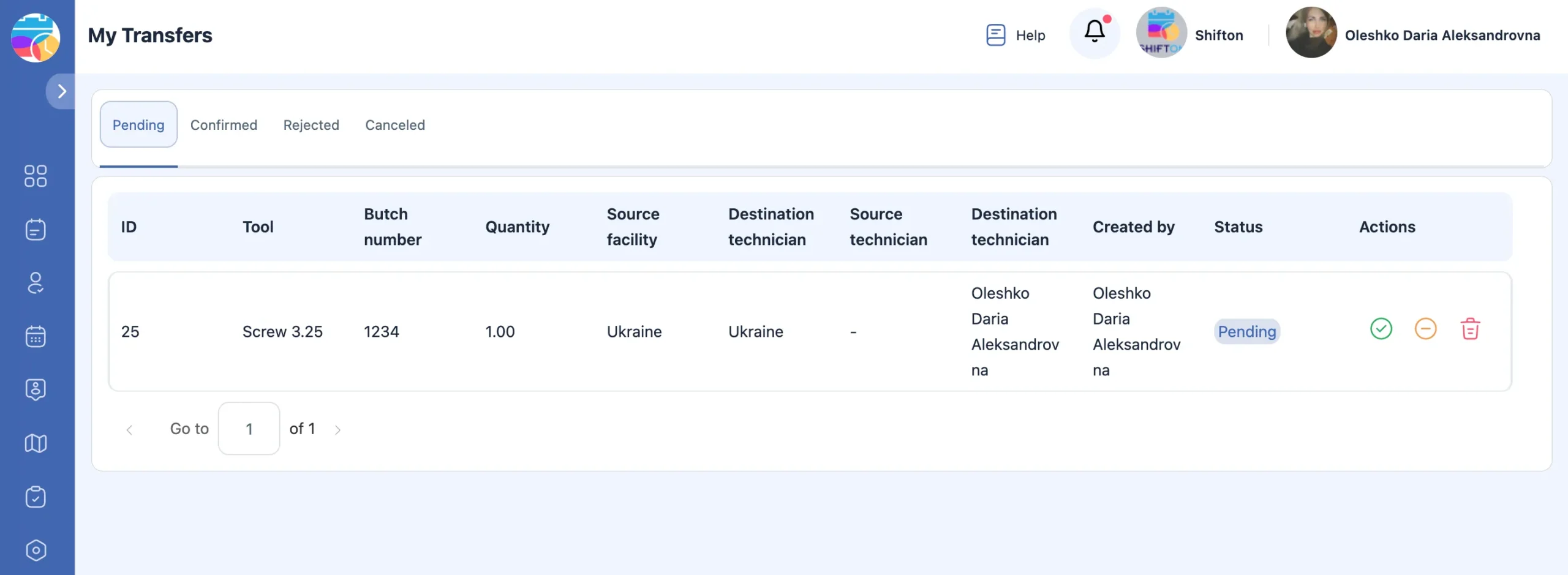
Task: Open Shifton company menu
Action: [x=1189, y=34]
